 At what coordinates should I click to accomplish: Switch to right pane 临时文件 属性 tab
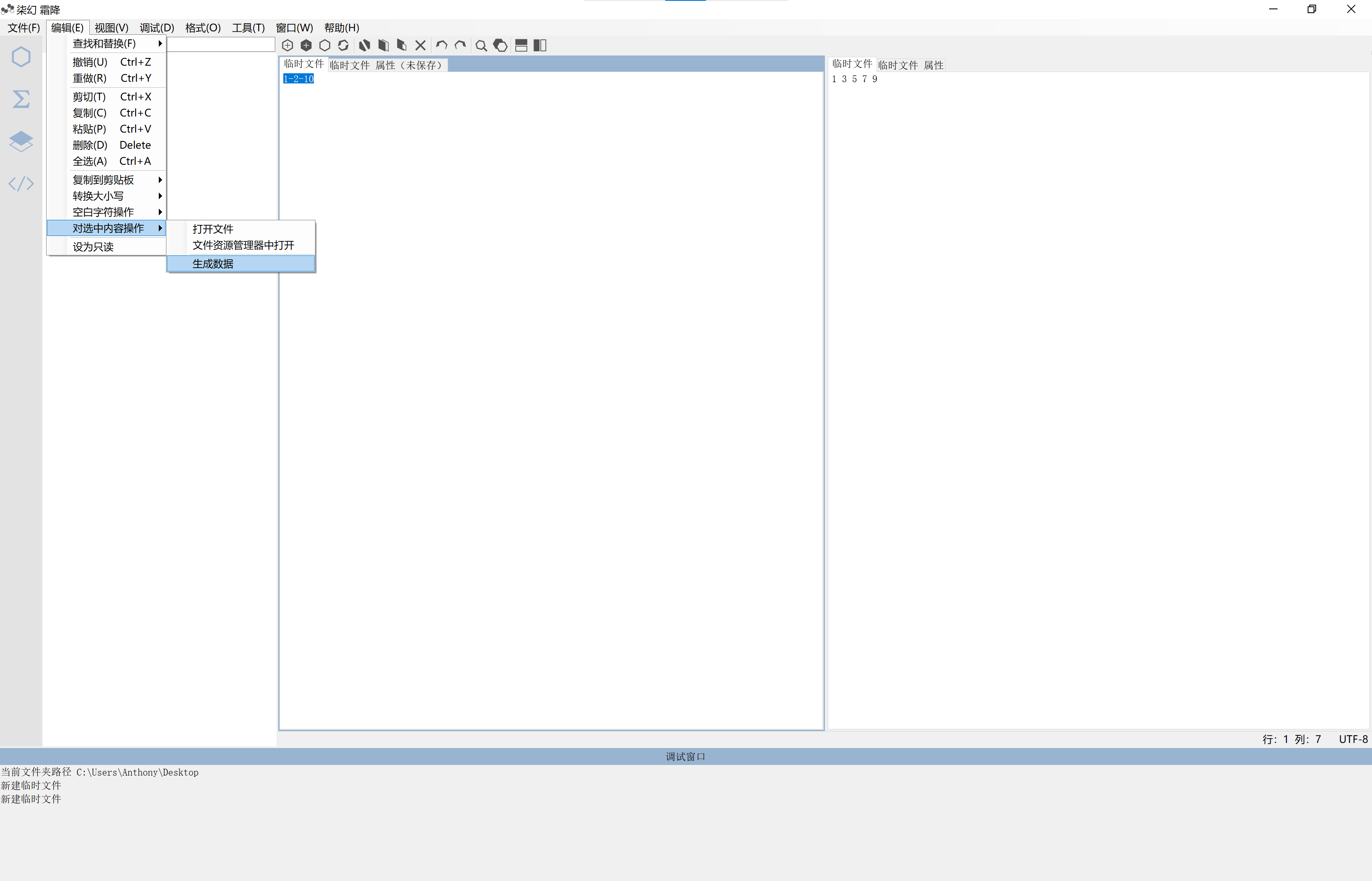(910, 65)
